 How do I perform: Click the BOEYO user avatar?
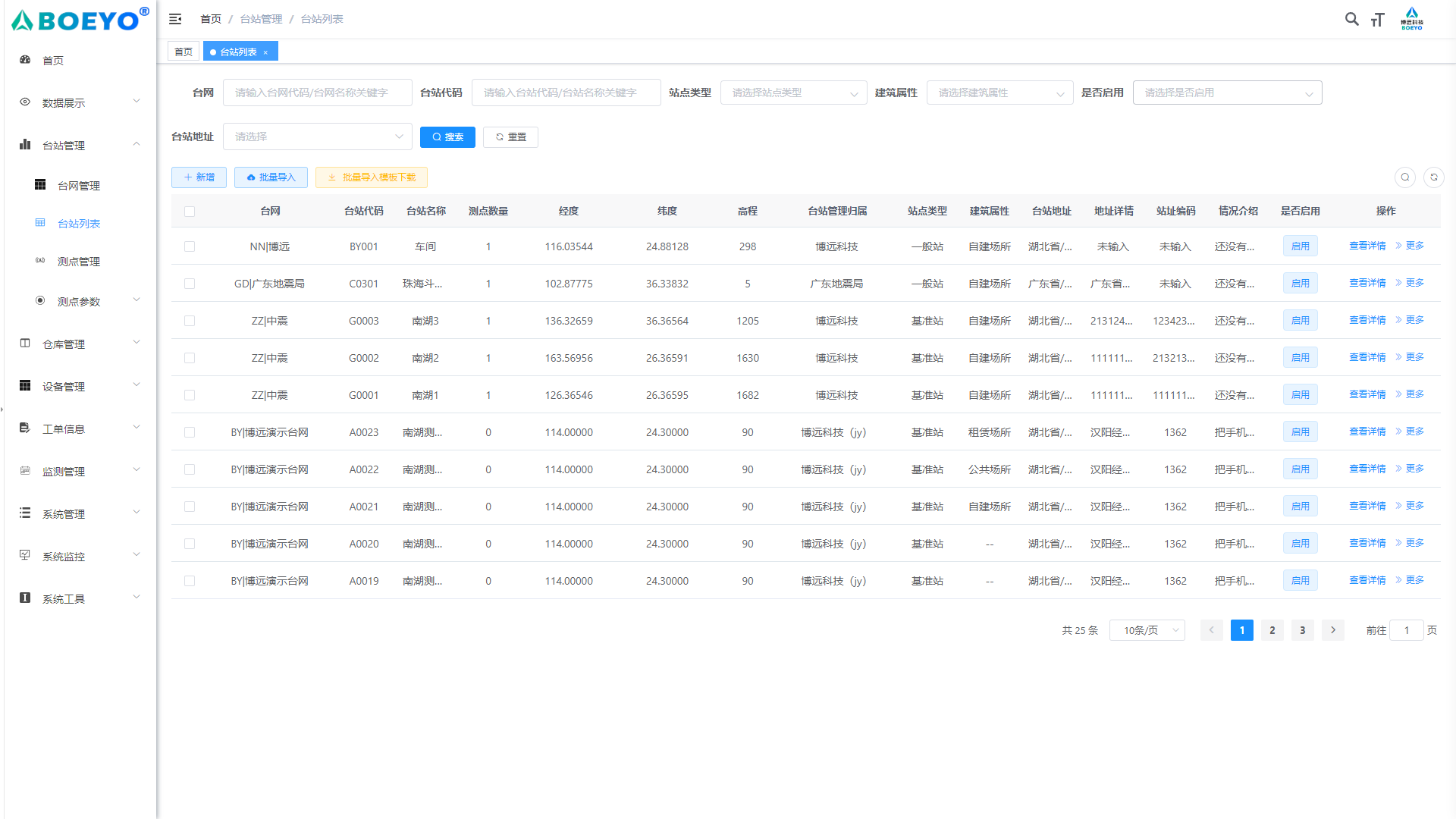pos(1411,18)
